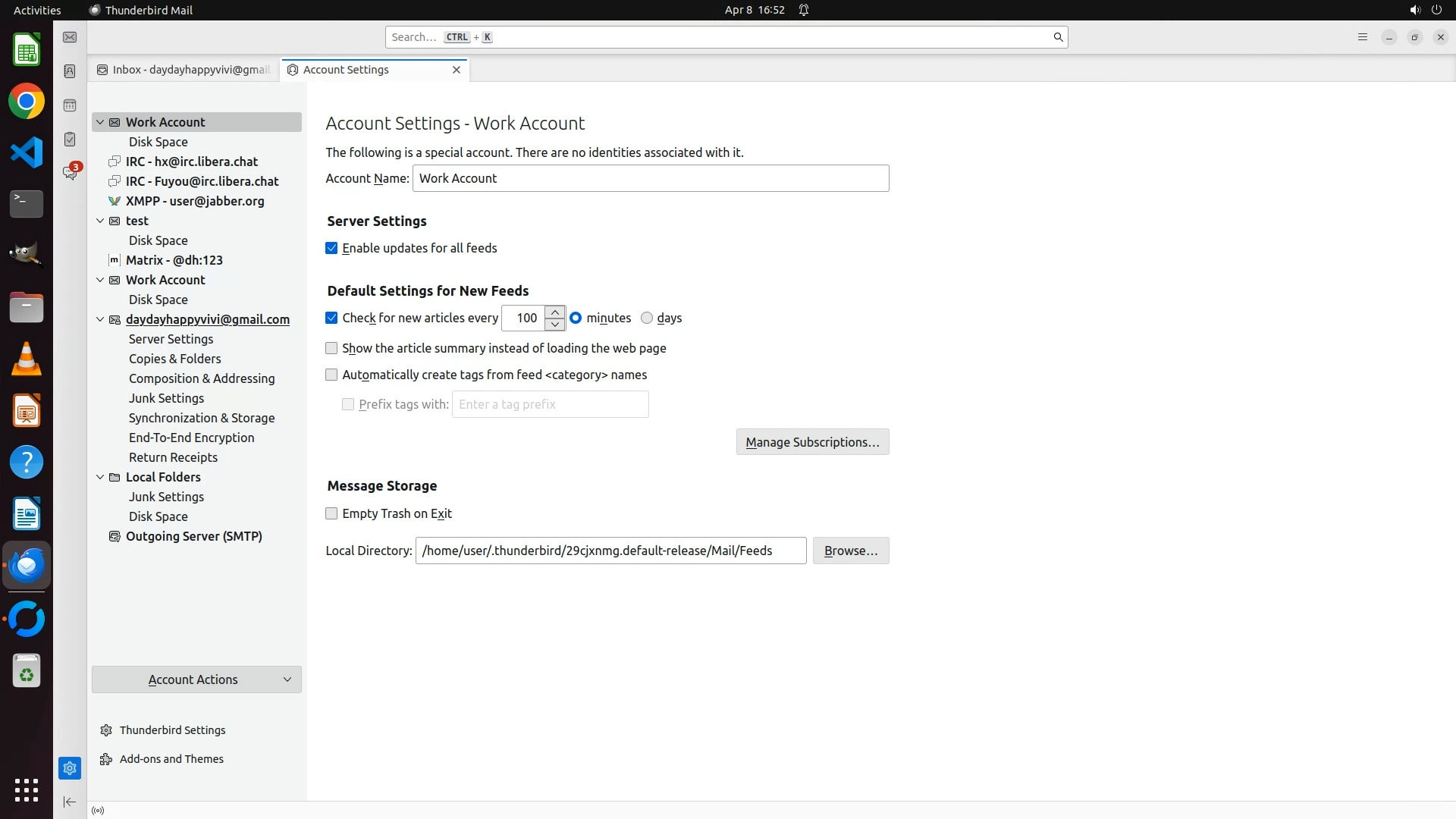Collapse the daydayhappyvivi@gmail.com account tree

point(100,319)
